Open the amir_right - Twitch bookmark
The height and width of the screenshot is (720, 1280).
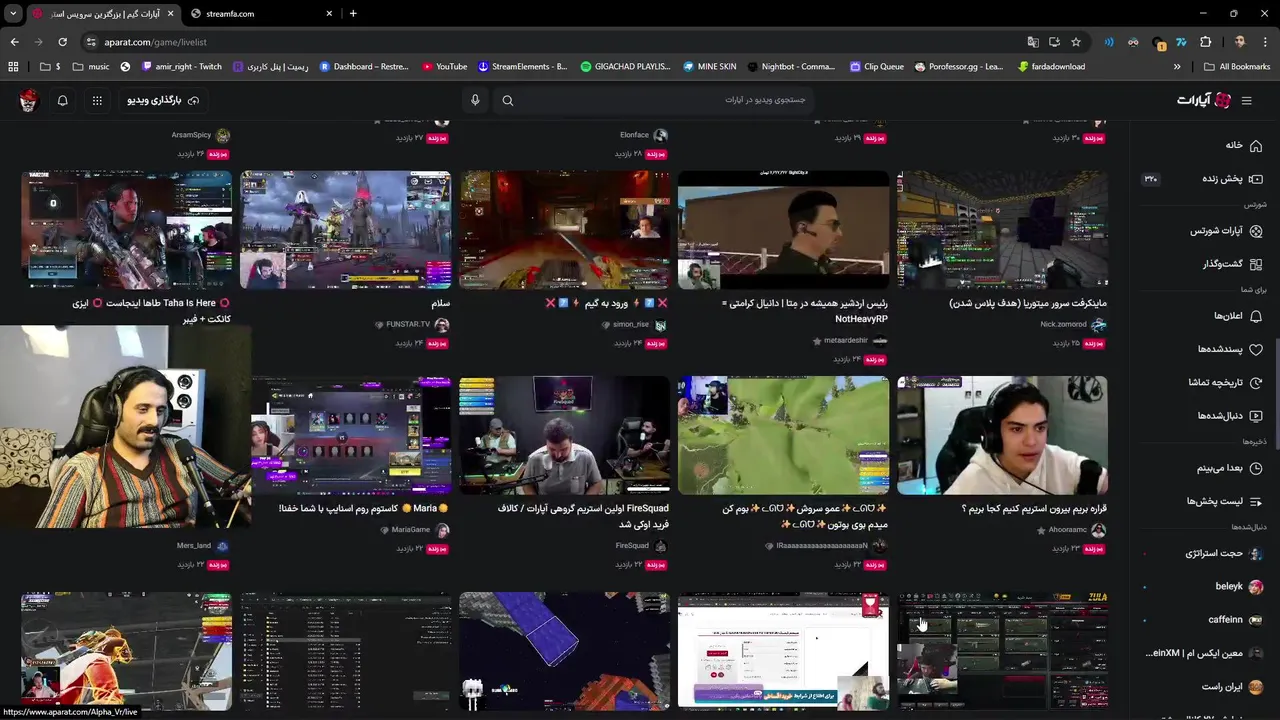[x=182, y=67]
